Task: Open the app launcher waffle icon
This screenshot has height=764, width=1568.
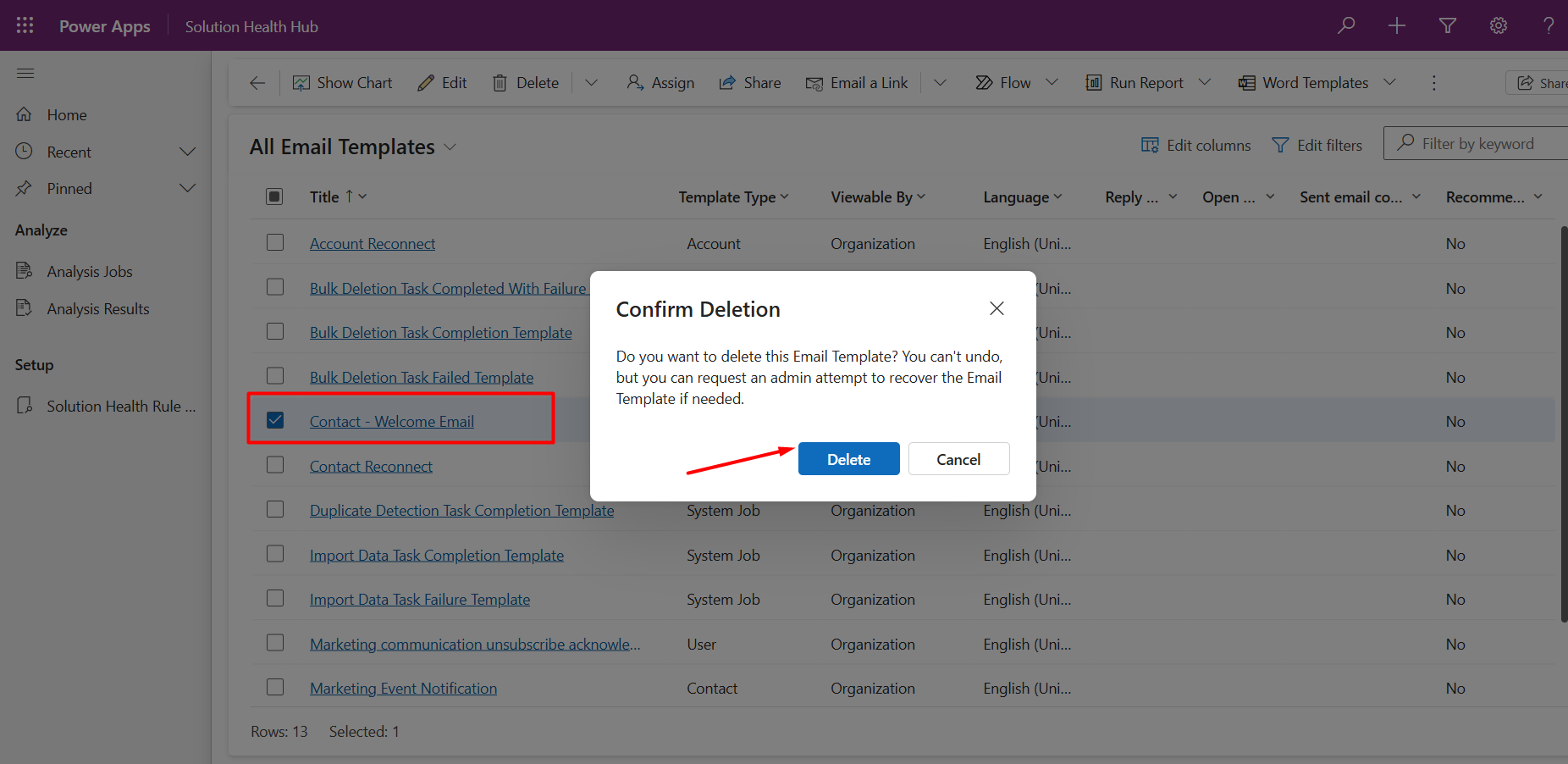Action: click(x=25, y=25)
